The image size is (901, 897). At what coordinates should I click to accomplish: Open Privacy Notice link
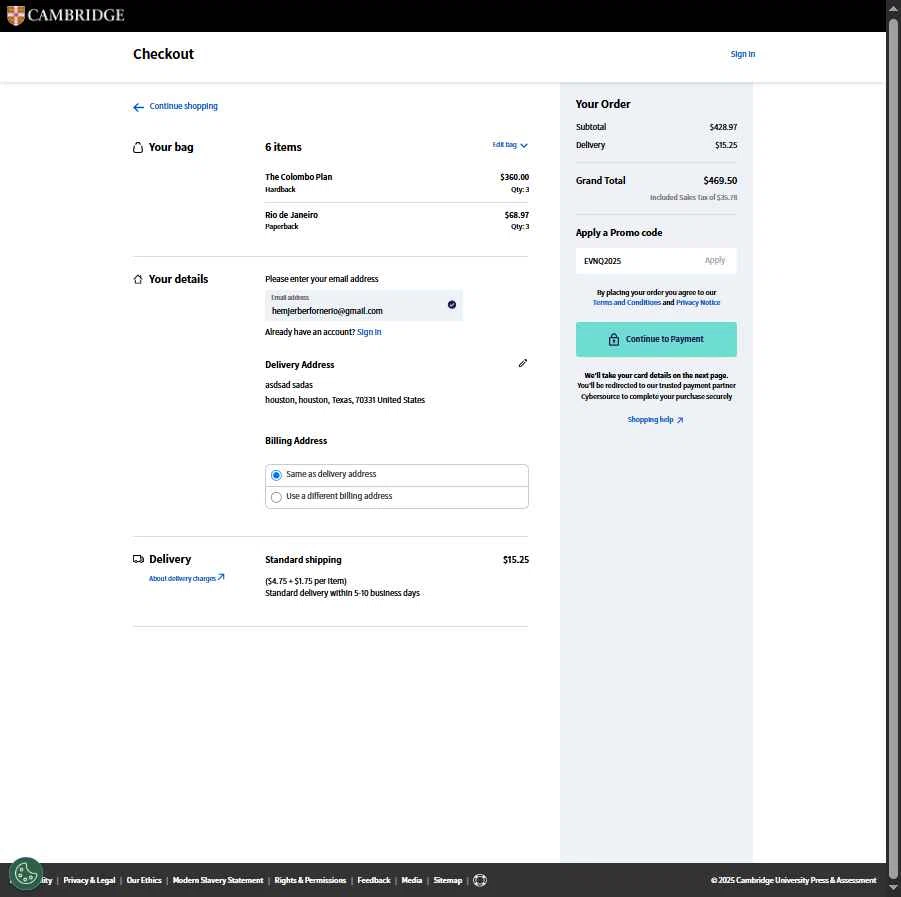coord(698,302)
